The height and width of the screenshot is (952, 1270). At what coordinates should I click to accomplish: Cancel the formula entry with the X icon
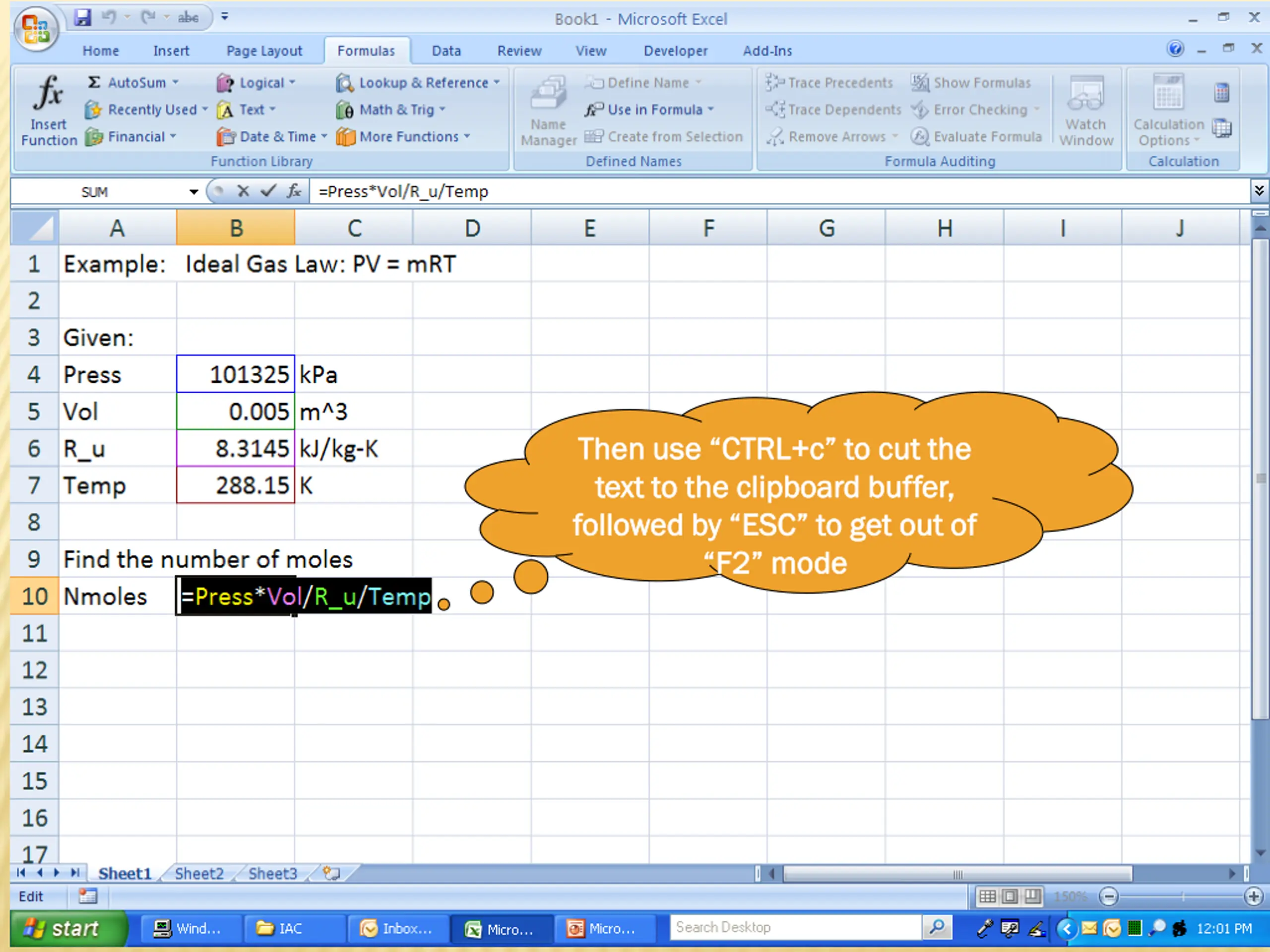(243, 191)
